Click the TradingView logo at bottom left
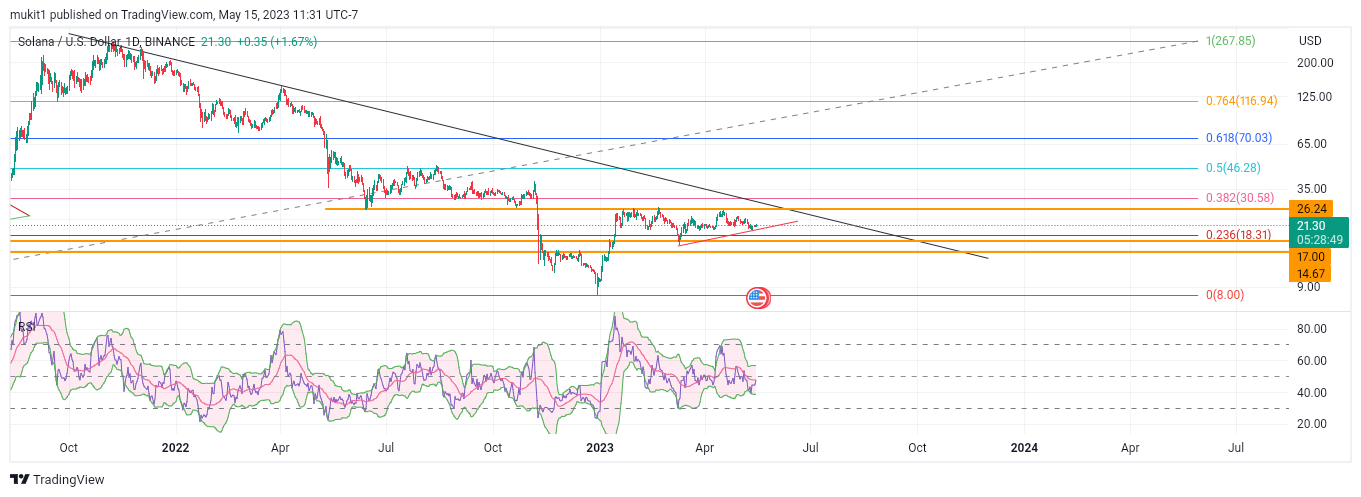The width and height of the screenshot is (1361, 497). pos(57,480)
